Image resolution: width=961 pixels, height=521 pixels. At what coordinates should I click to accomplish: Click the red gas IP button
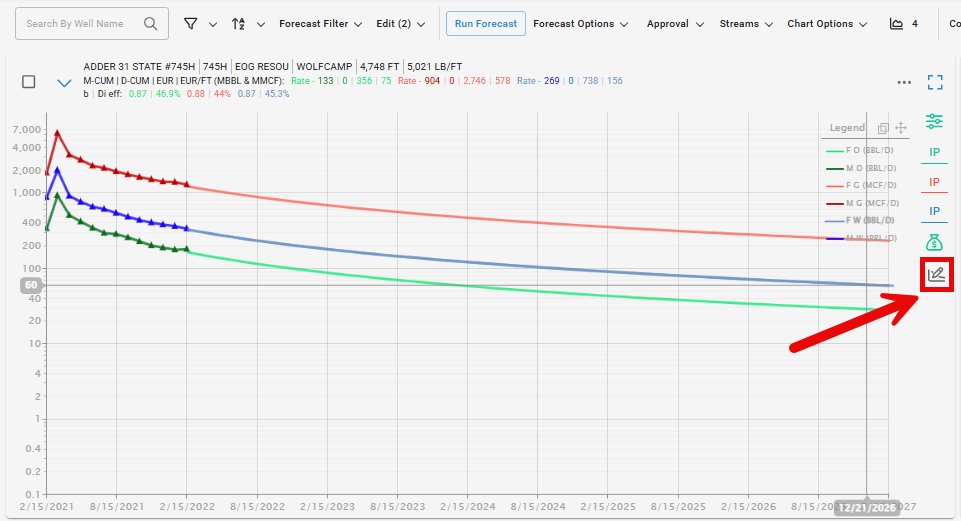(934, 182)
